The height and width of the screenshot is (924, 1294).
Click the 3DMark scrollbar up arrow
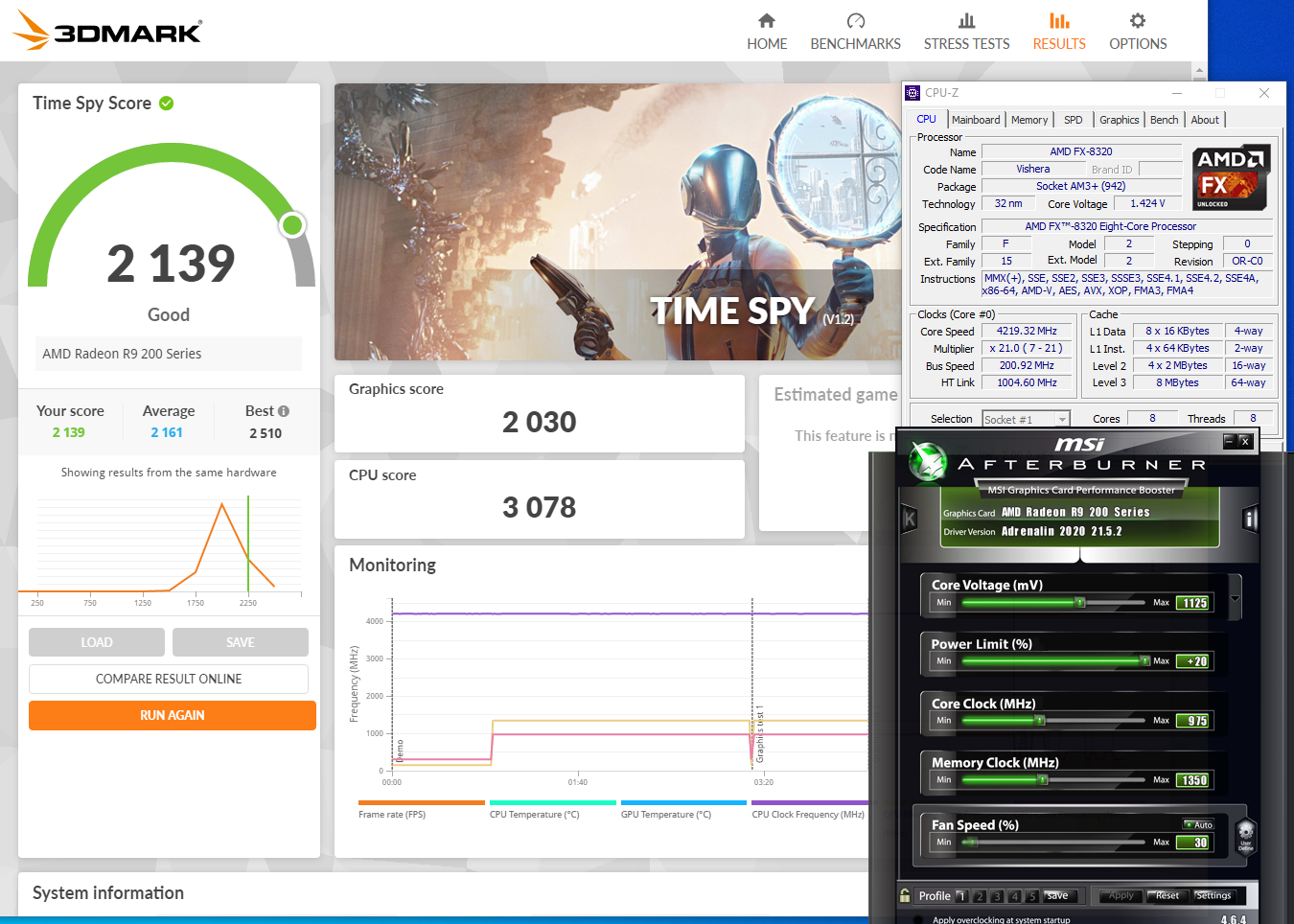[x=1199, y=71]
